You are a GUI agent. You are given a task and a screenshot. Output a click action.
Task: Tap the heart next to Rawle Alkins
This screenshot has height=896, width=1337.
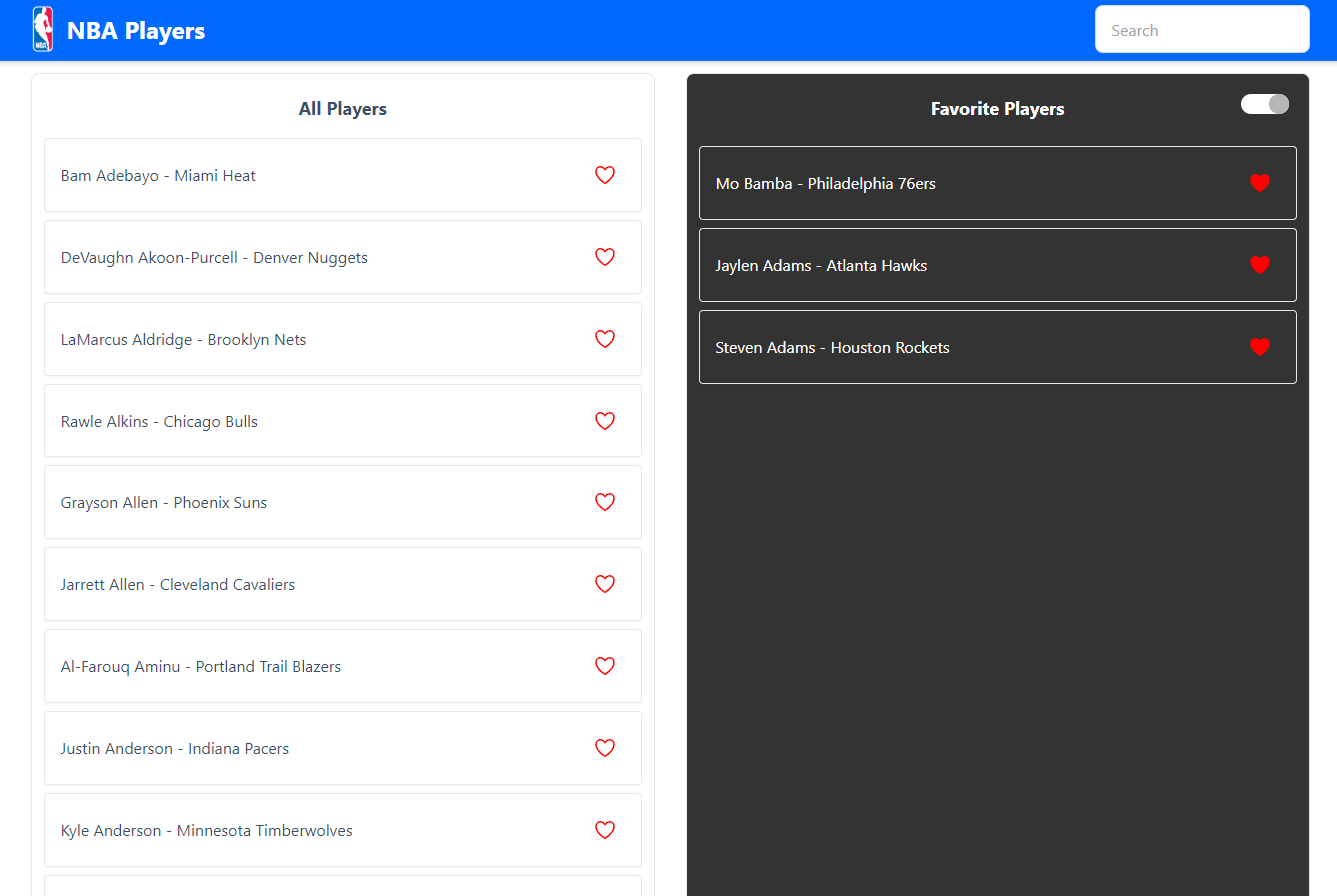point(605,421)
